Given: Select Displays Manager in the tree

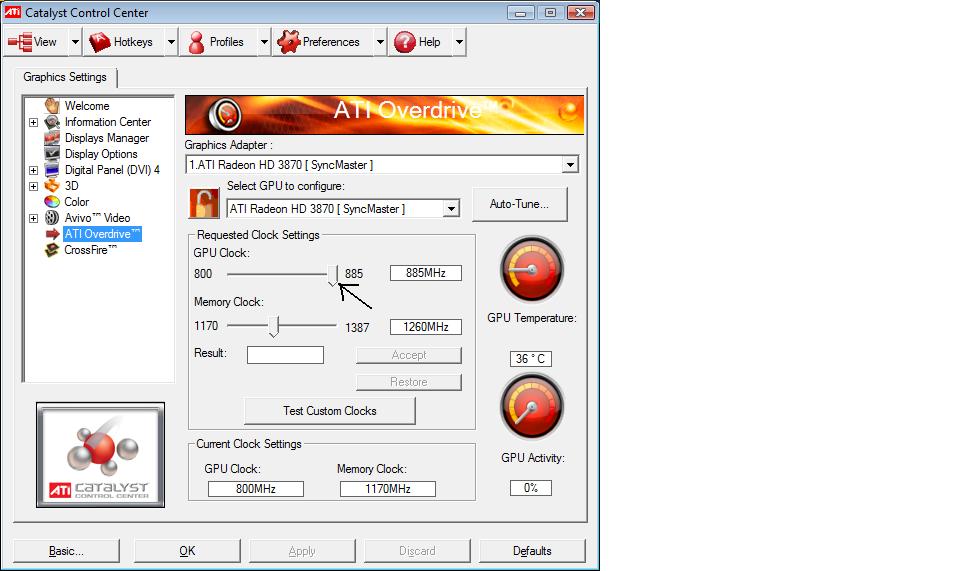Looking at the screenshot, I should tap(107, 138).
